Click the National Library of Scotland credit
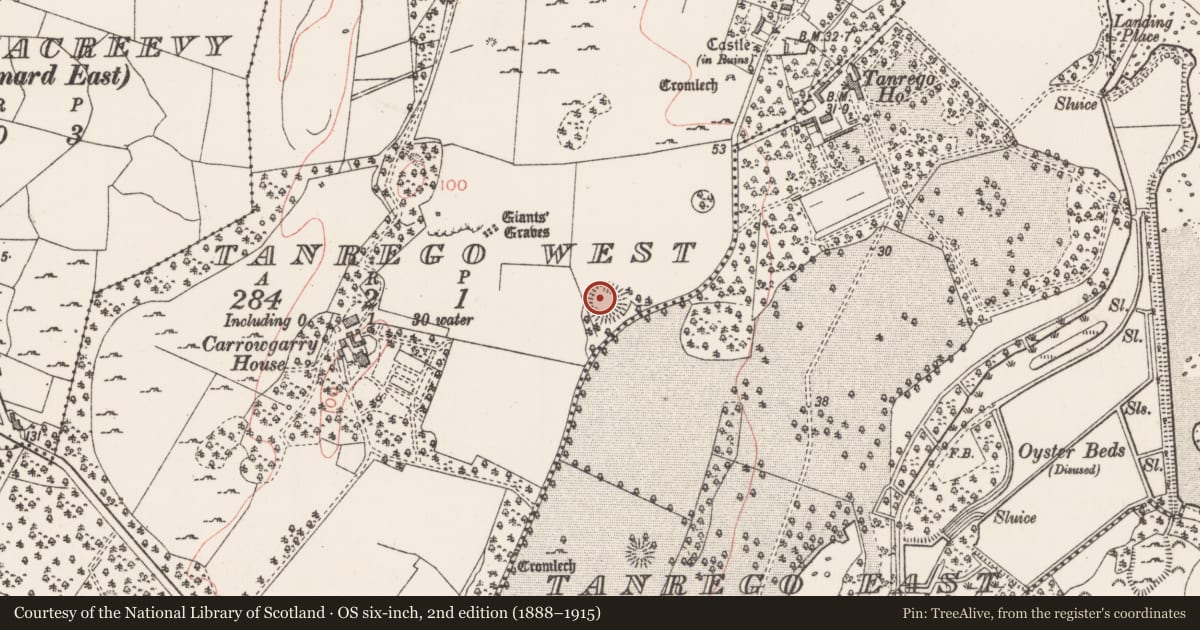The width and height of the screenshot is (1200, 630). 308,612
